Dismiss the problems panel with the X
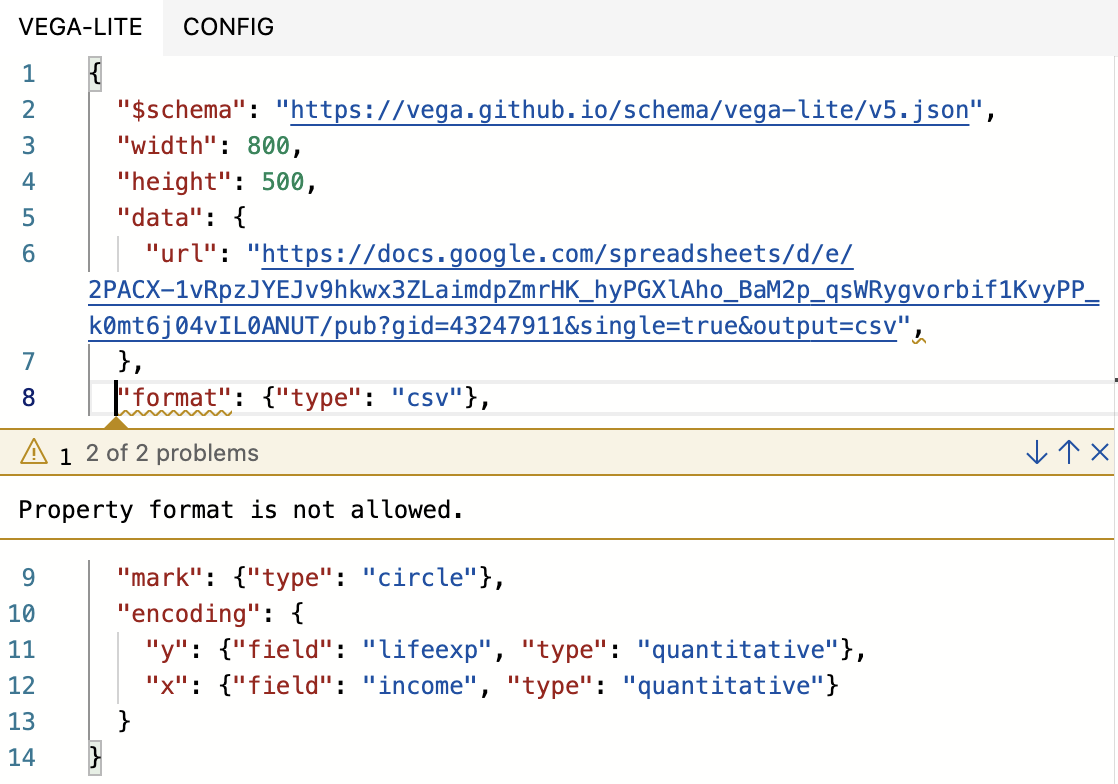Screen dimensions: 1118x784 coord(1098,452)
